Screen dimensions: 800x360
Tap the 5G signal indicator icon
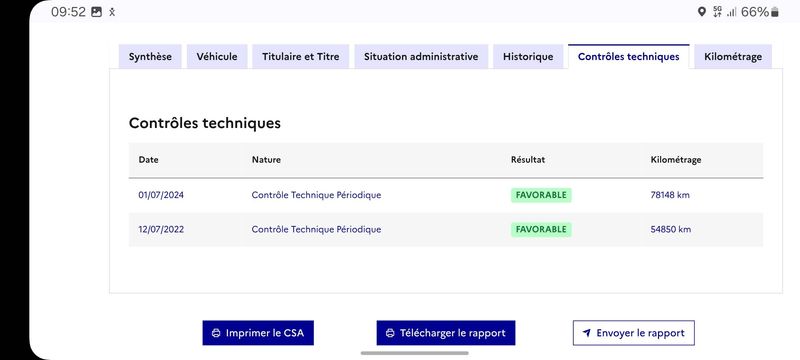[x=718, y=12]
